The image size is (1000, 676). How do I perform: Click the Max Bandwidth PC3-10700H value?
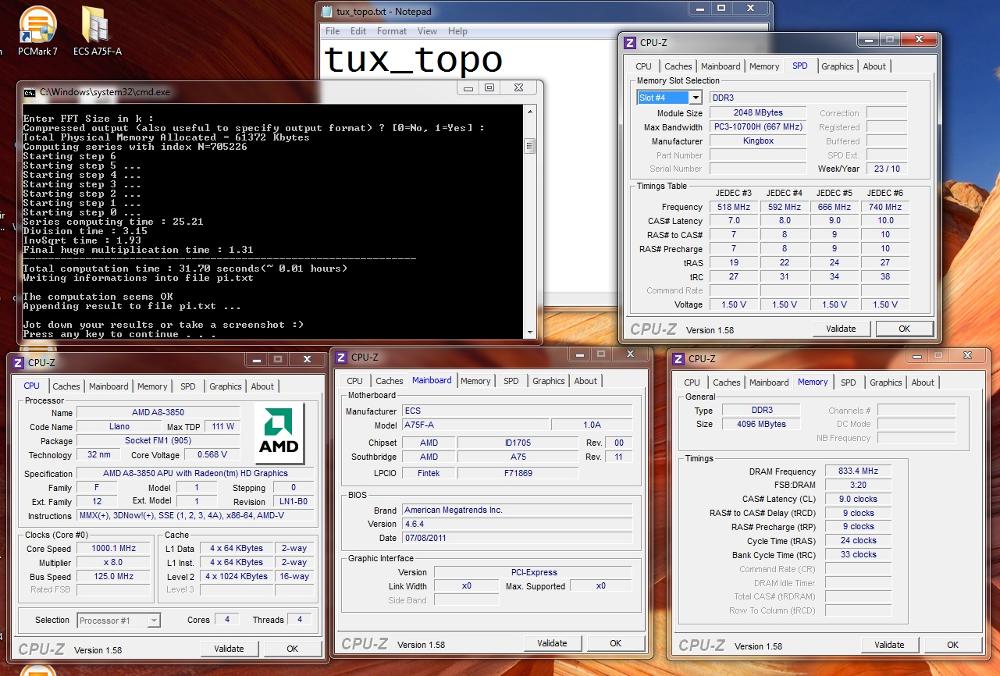(x=758, y=127)
